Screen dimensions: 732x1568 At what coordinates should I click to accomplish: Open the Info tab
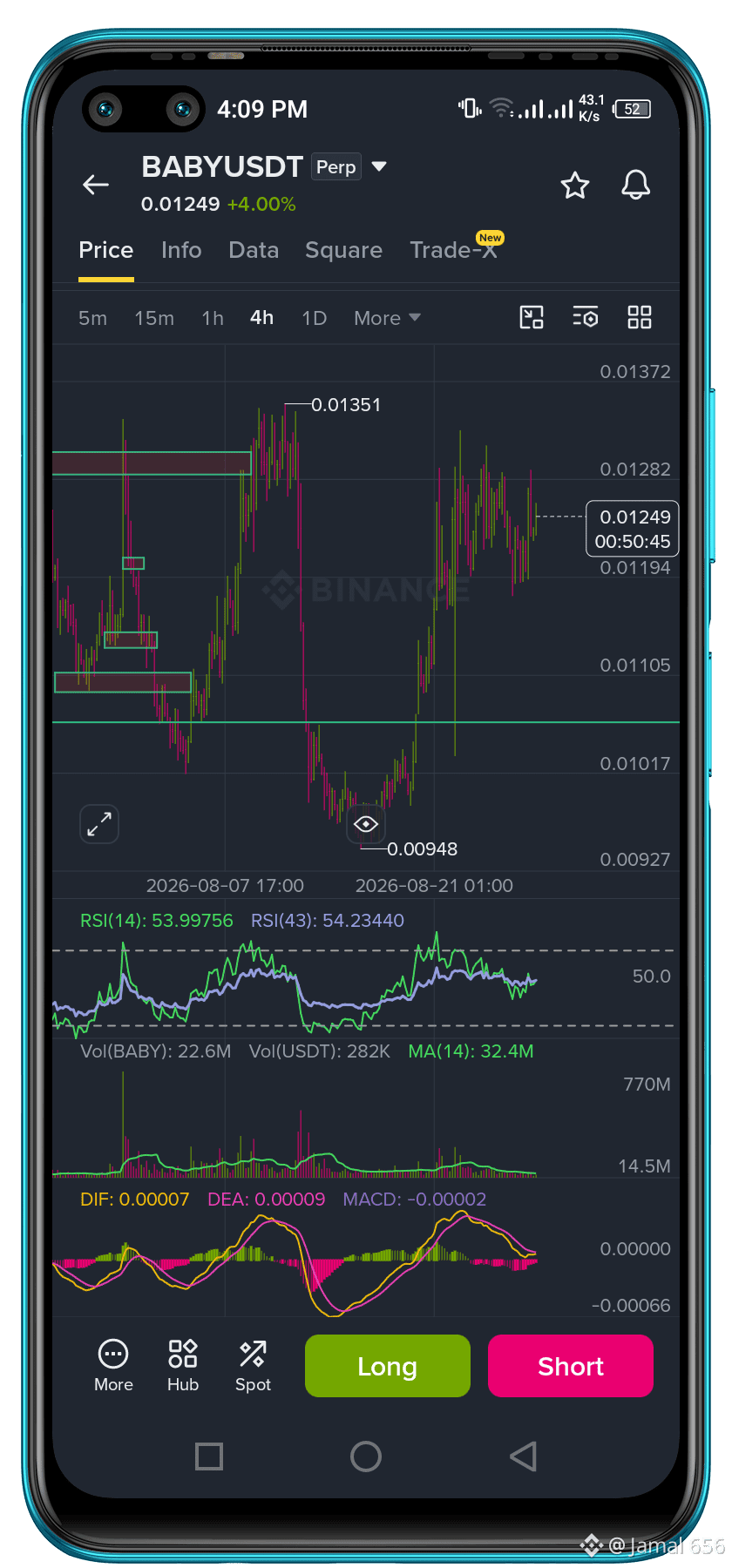click(181, 250)
